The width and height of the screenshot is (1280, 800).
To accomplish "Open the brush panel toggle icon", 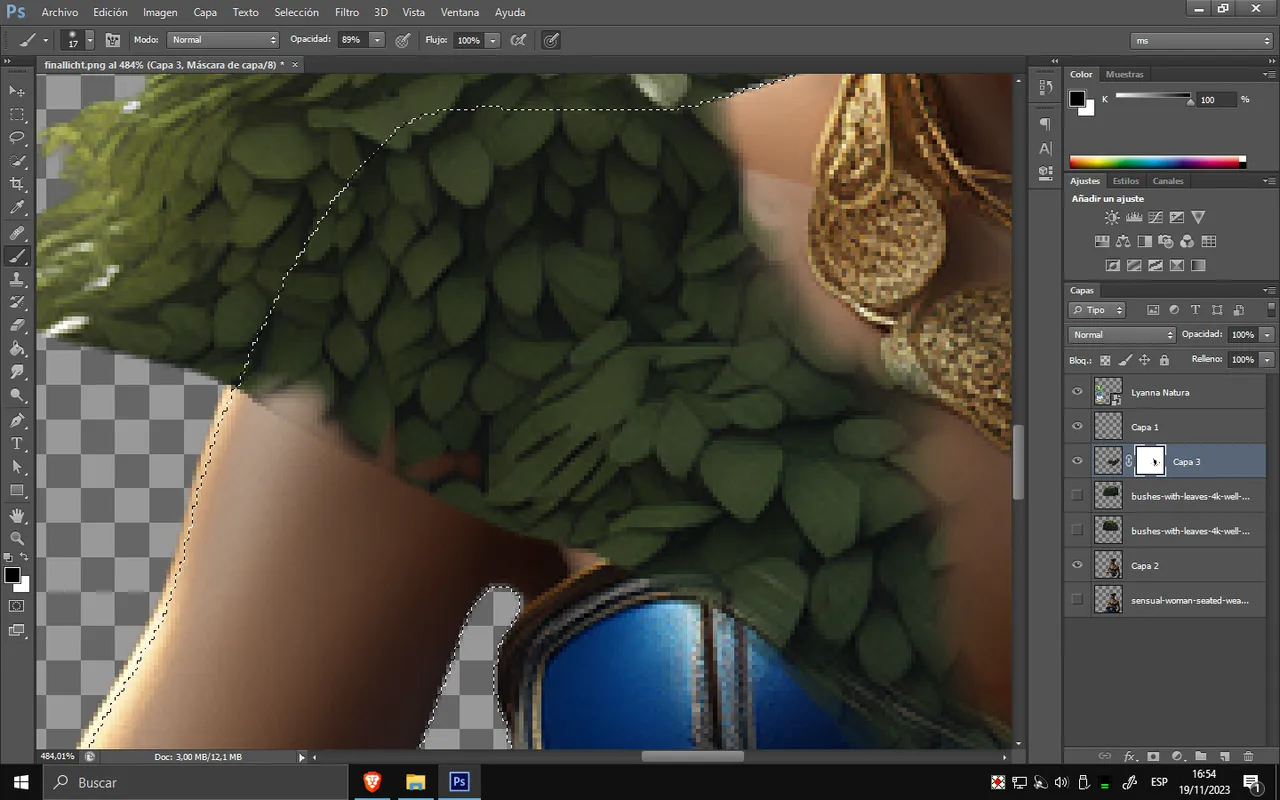I will [113, 40].
